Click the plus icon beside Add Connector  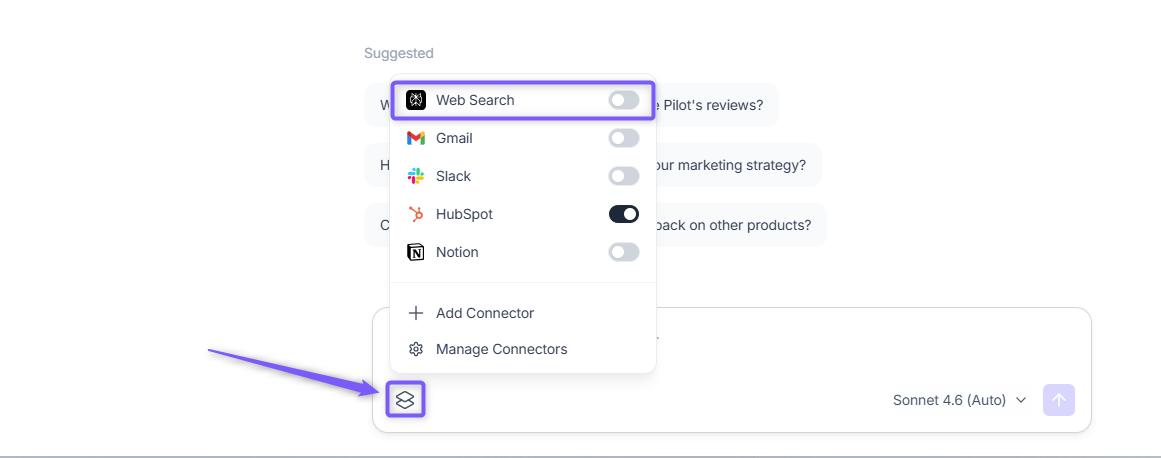pyautogui.click(x=416, y=313)
